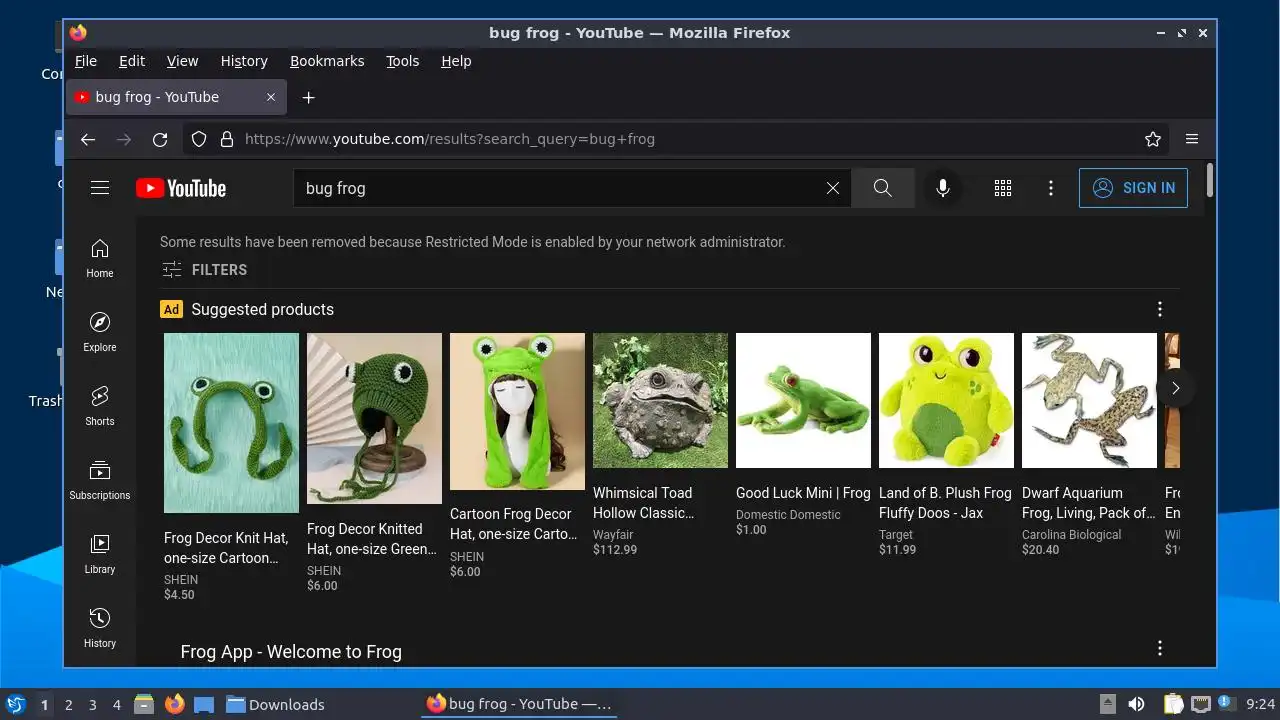Open the clipboard tray icon
Image resolution: width=1280 pixels, height=720 pixels.
pyautogui.click(x=1174, y=704)
